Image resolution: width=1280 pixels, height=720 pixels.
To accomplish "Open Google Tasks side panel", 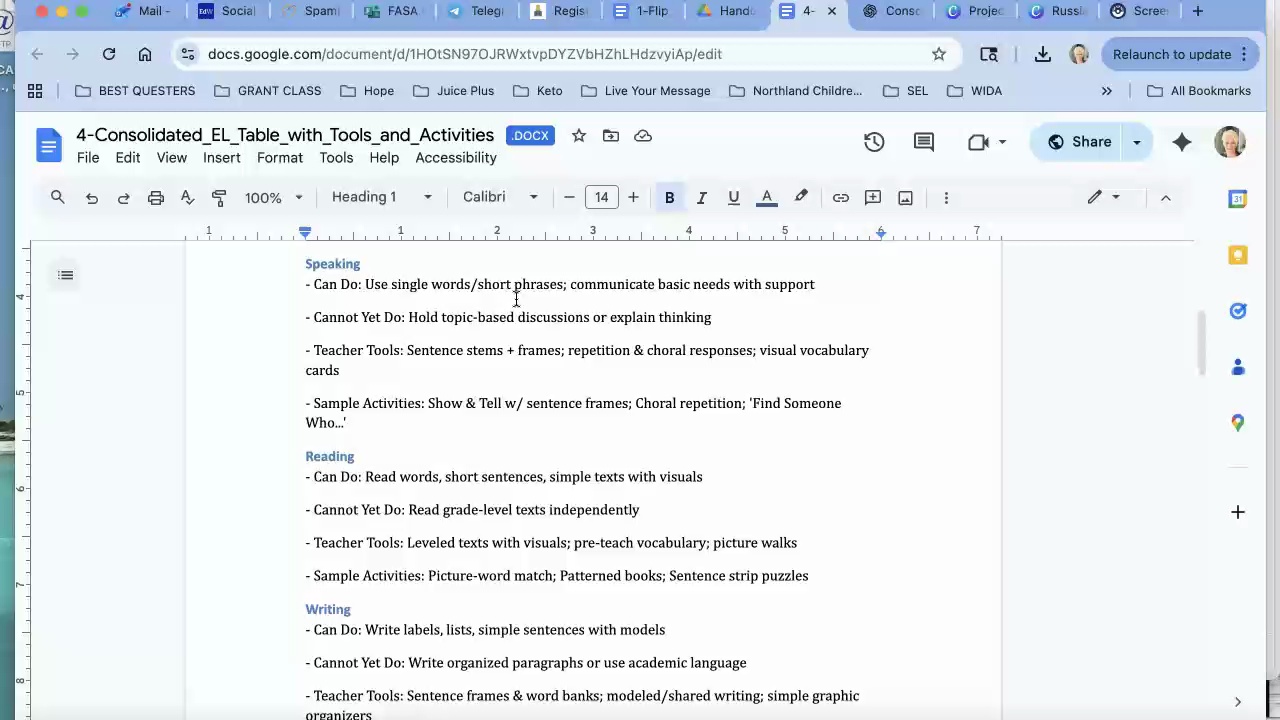I will pyautogui.click(x=1238, y=311).
